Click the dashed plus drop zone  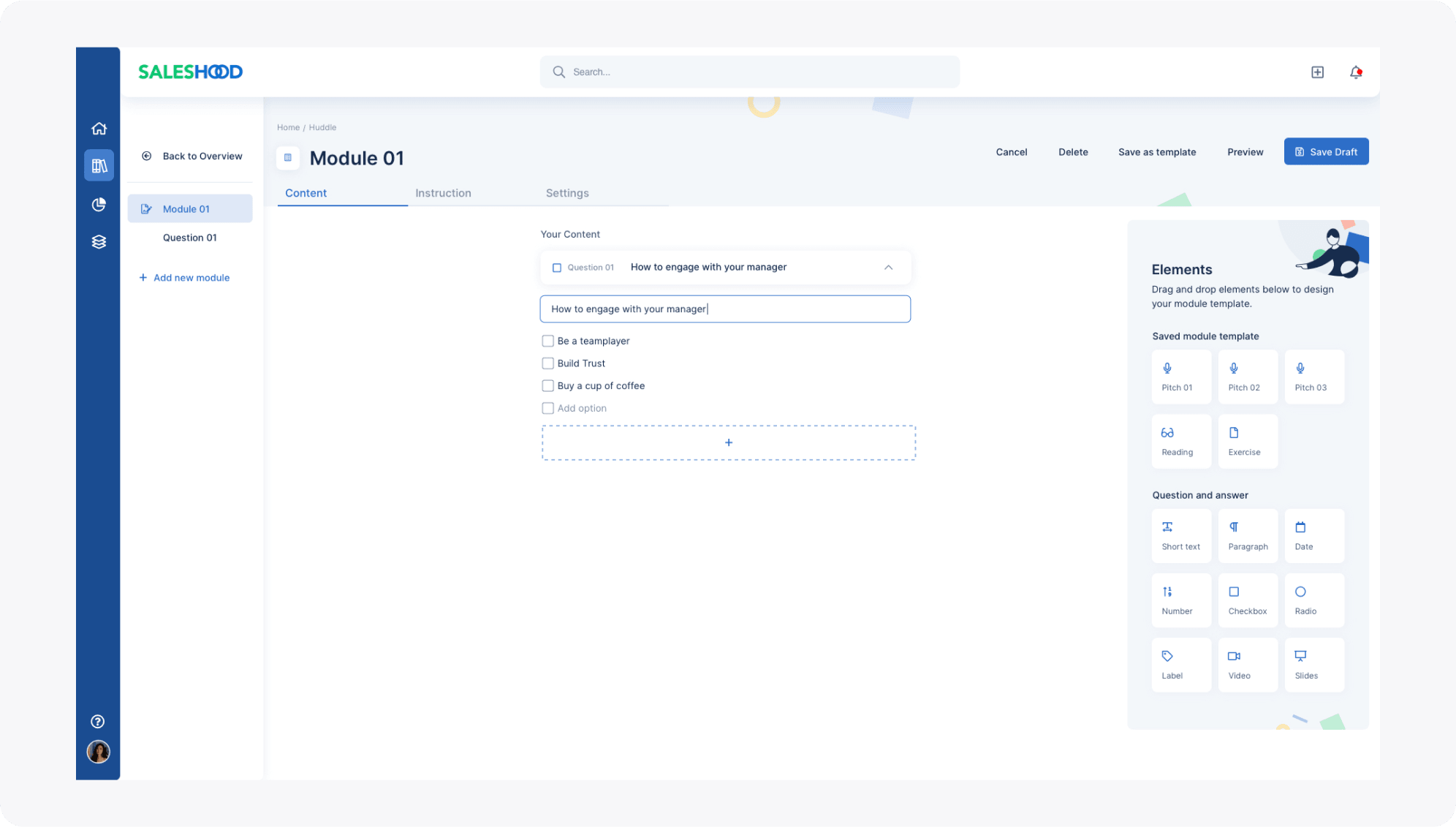pyautogui.click(x=729, y=442)
